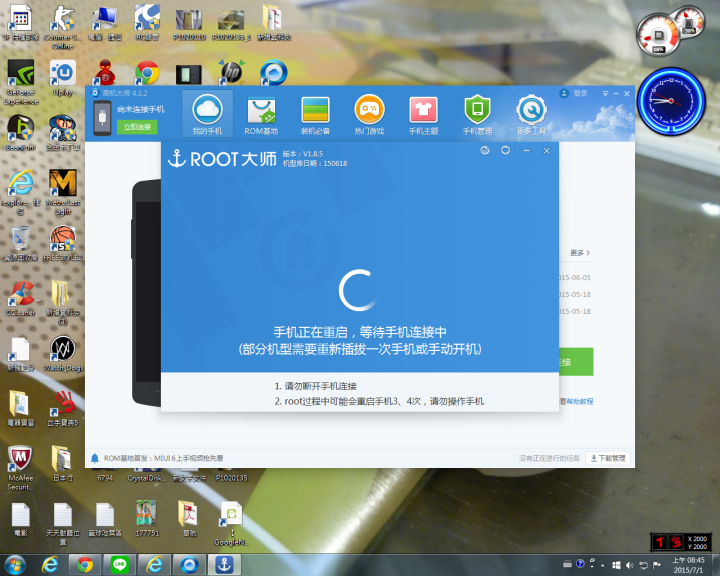Open the Watch_Dogs desktop shortcut
The height and width of the screenshot is (576, 720).
point(63,354)
